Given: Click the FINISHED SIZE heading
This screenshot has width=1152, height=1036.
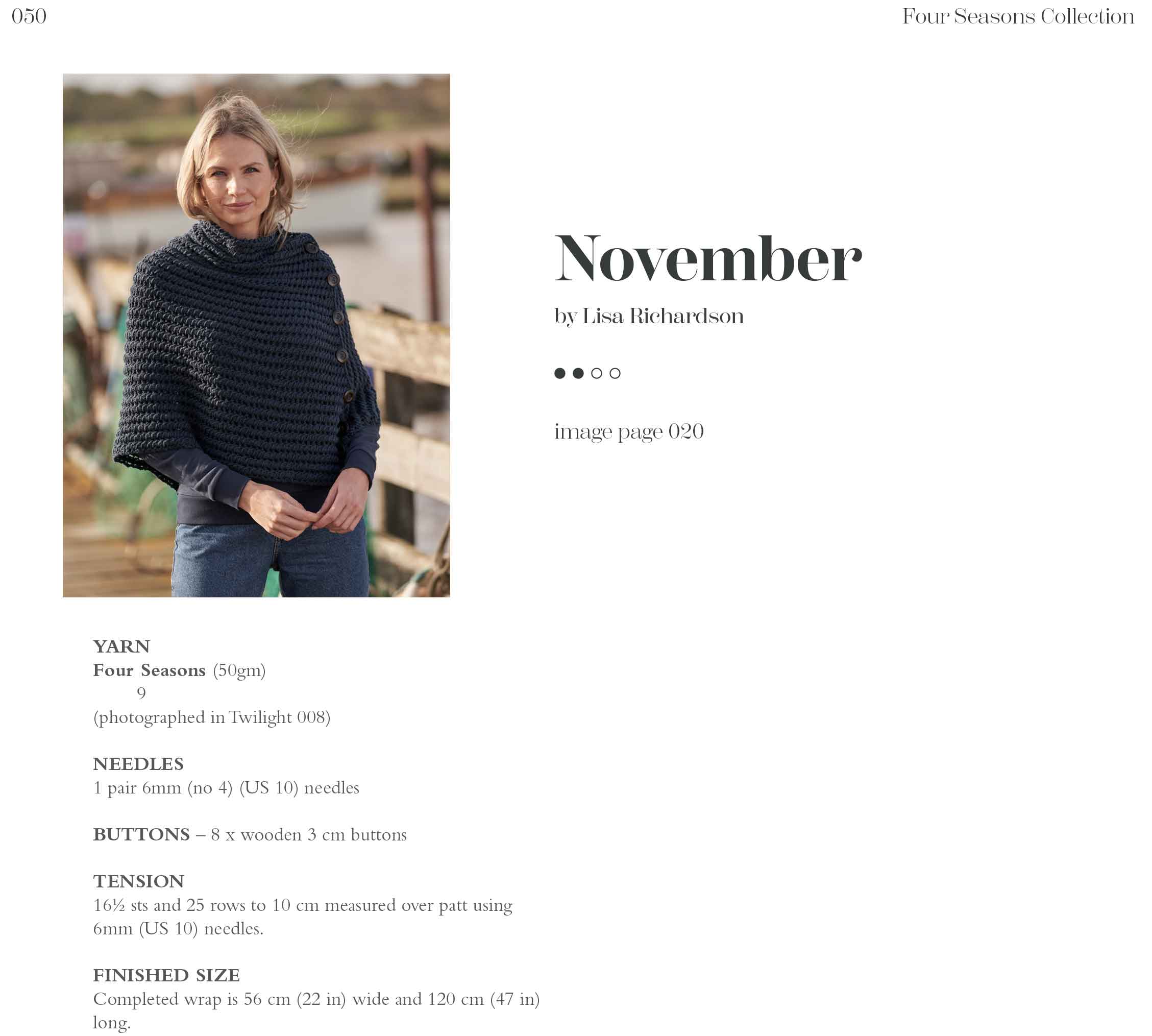Looking at the screenshot, I should click(x=166, y=975).
